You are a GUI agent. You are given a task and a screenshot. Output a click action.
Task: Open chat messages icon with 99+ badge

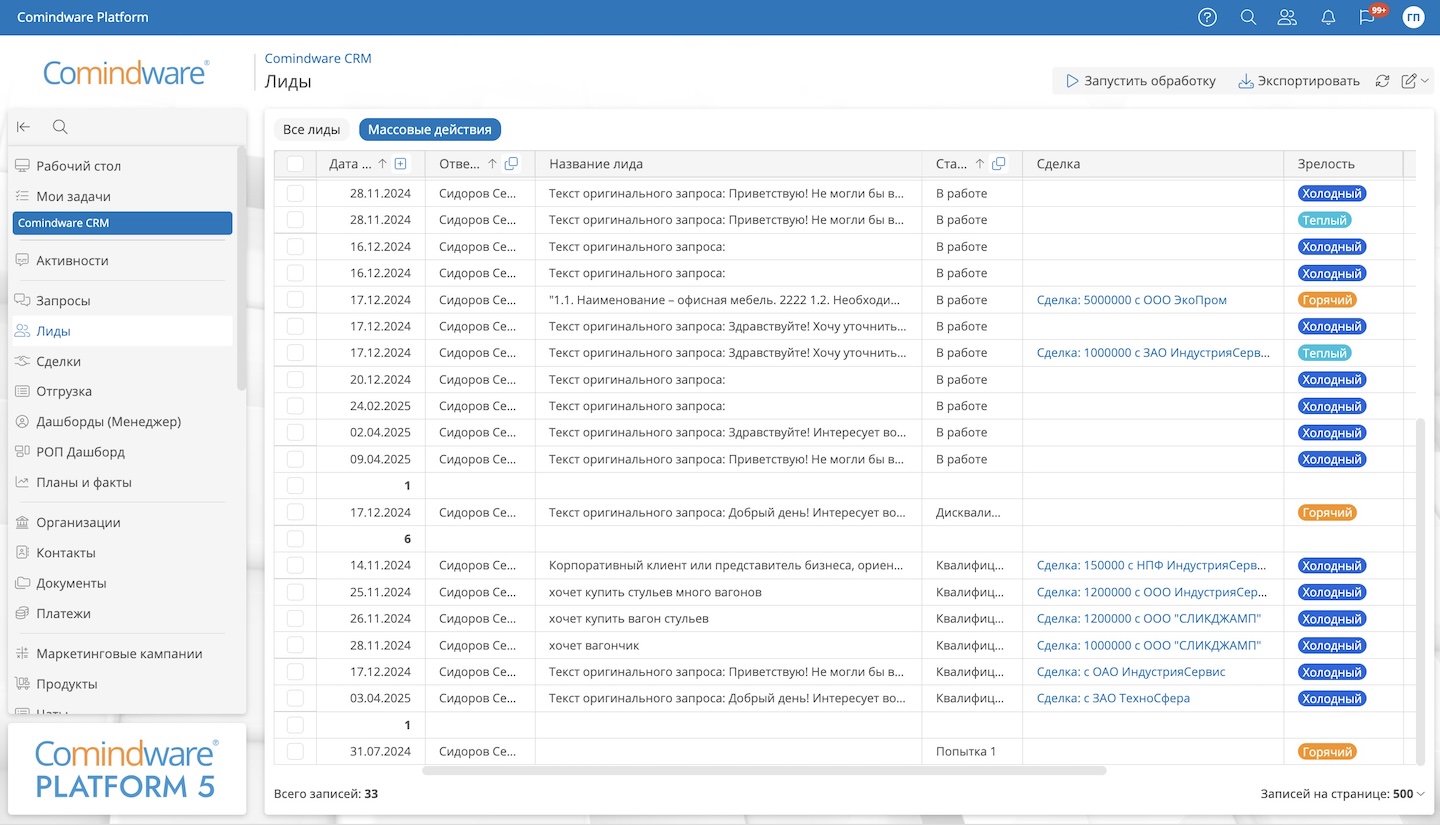coord(1368,17)
